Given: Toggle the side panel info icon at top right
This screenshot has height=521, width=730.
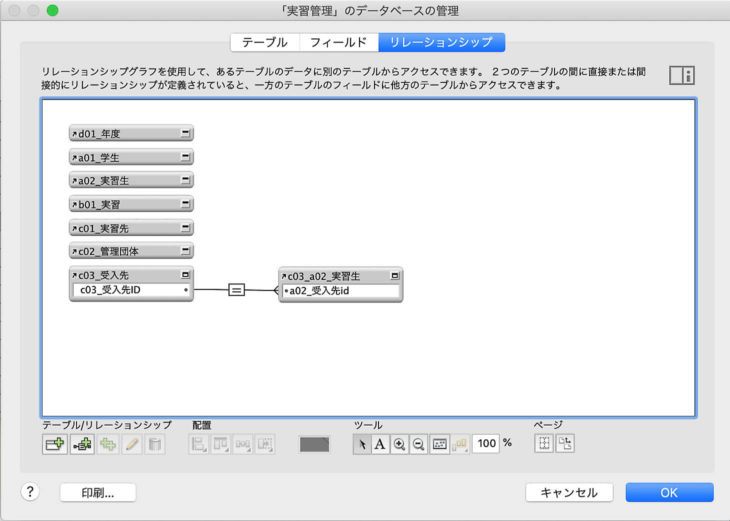Looking at the screenshot, I should 682,75.
